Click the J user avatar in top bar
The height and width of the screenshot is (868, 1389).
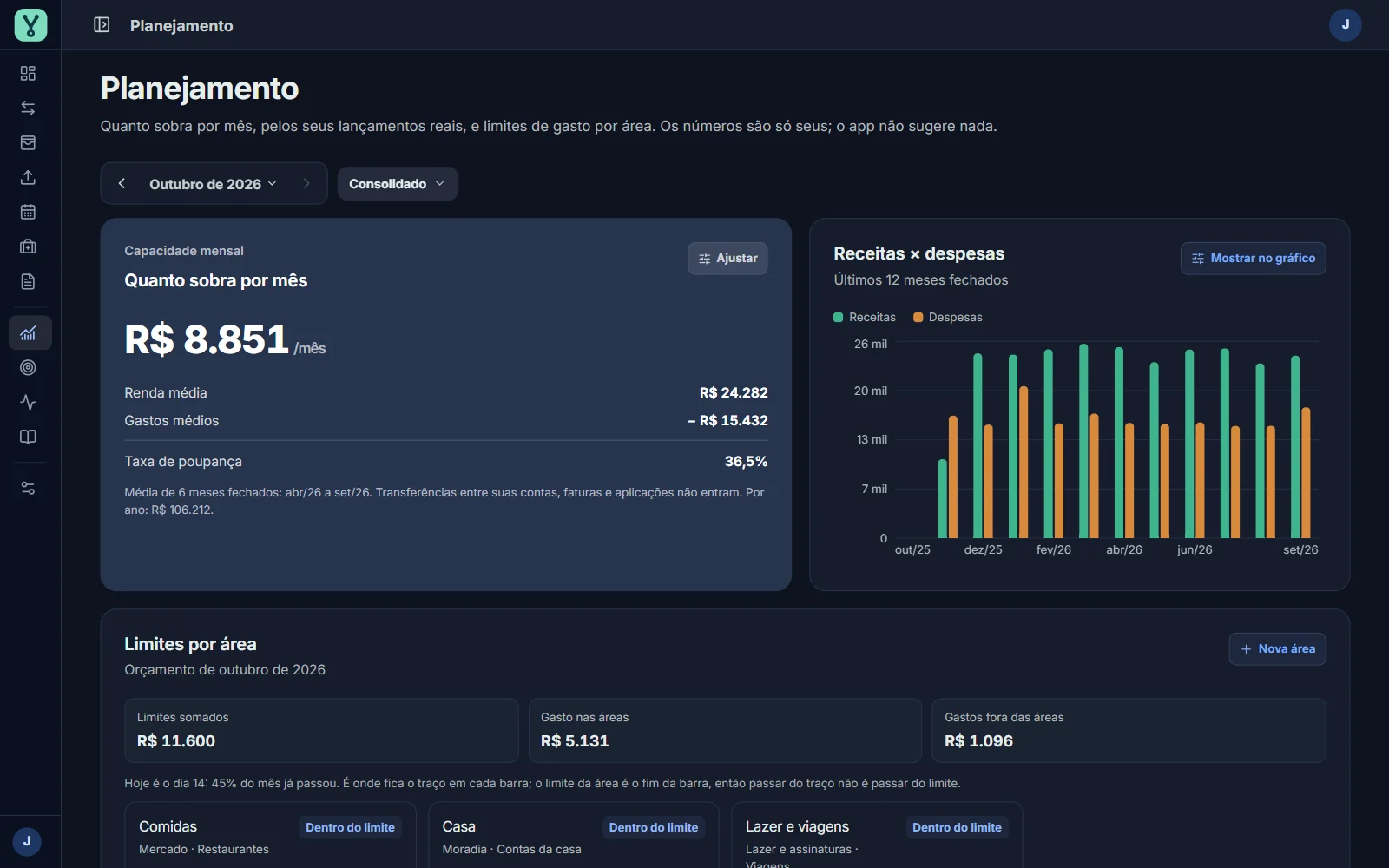point(1345,24)
